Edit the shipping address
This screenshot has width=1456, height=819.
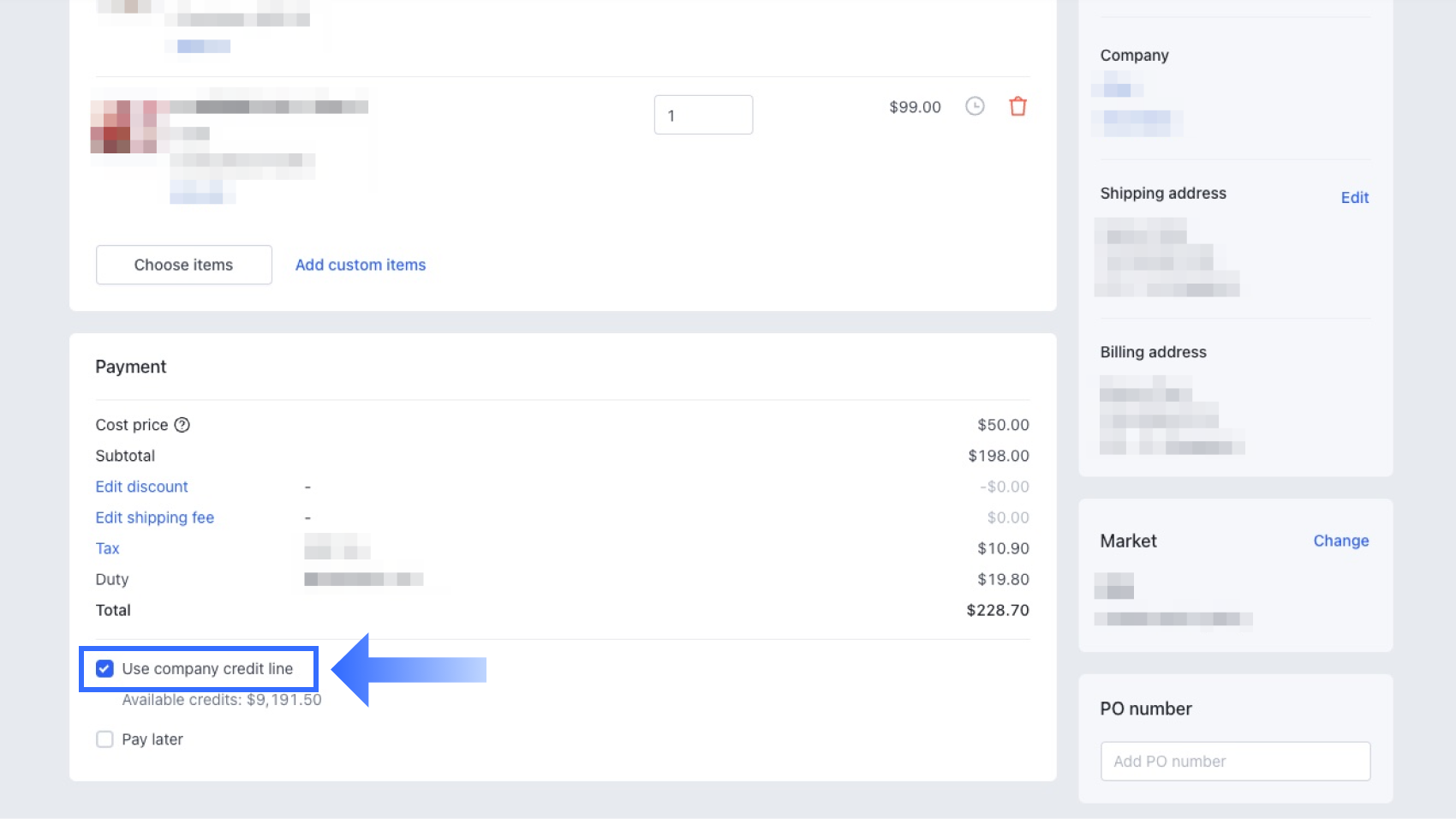[x=1355, y=197]
